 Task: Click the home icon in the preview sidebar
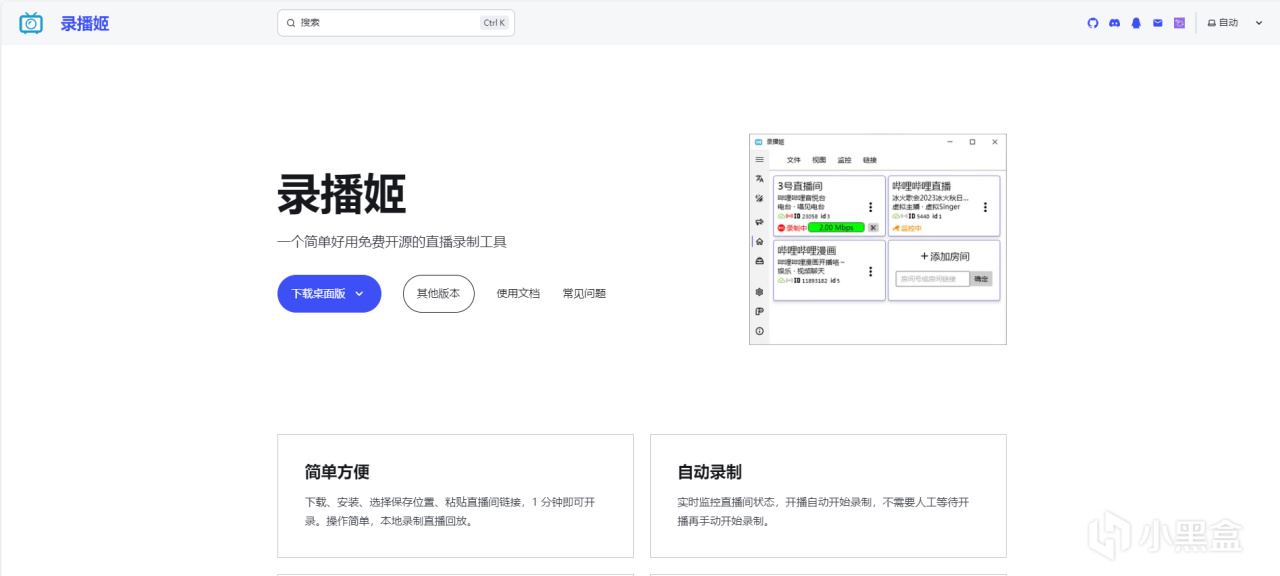[759, 241]
